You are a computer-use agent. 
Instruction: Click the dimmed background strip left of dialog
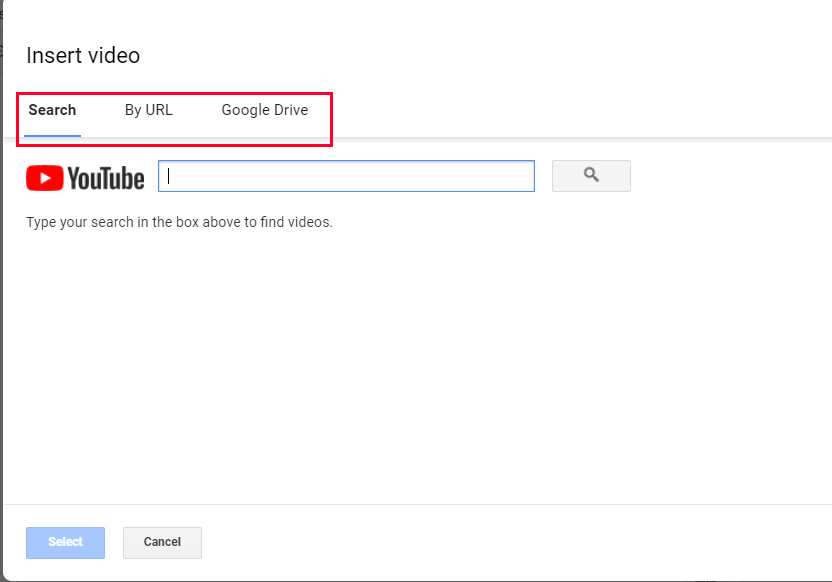pos(1,300)
